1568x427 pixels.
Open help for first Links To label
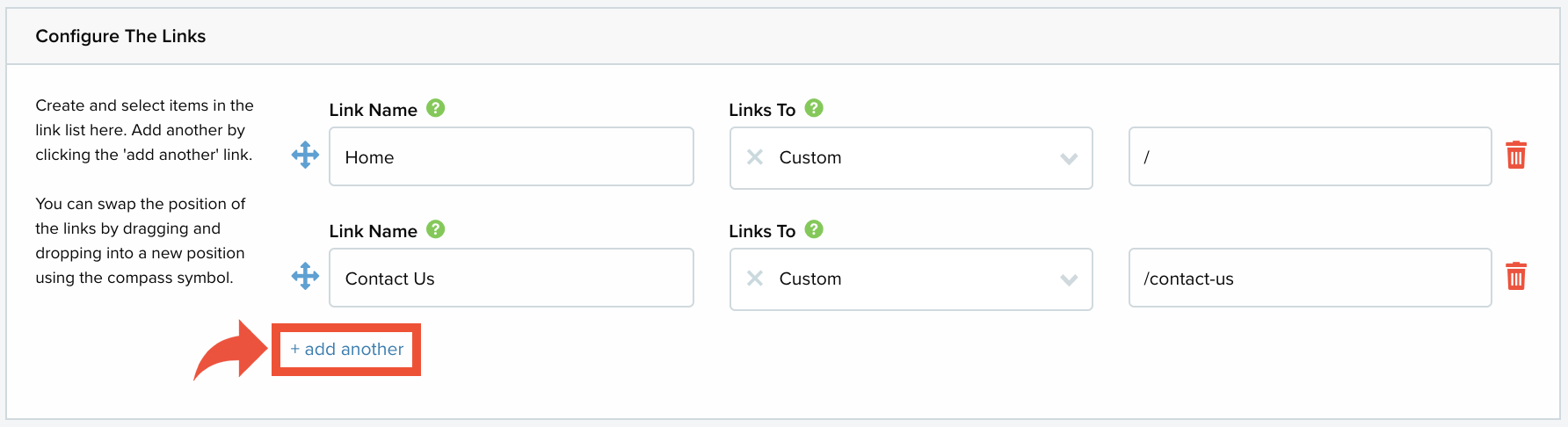pyautogui.click(x=814, y=108)
